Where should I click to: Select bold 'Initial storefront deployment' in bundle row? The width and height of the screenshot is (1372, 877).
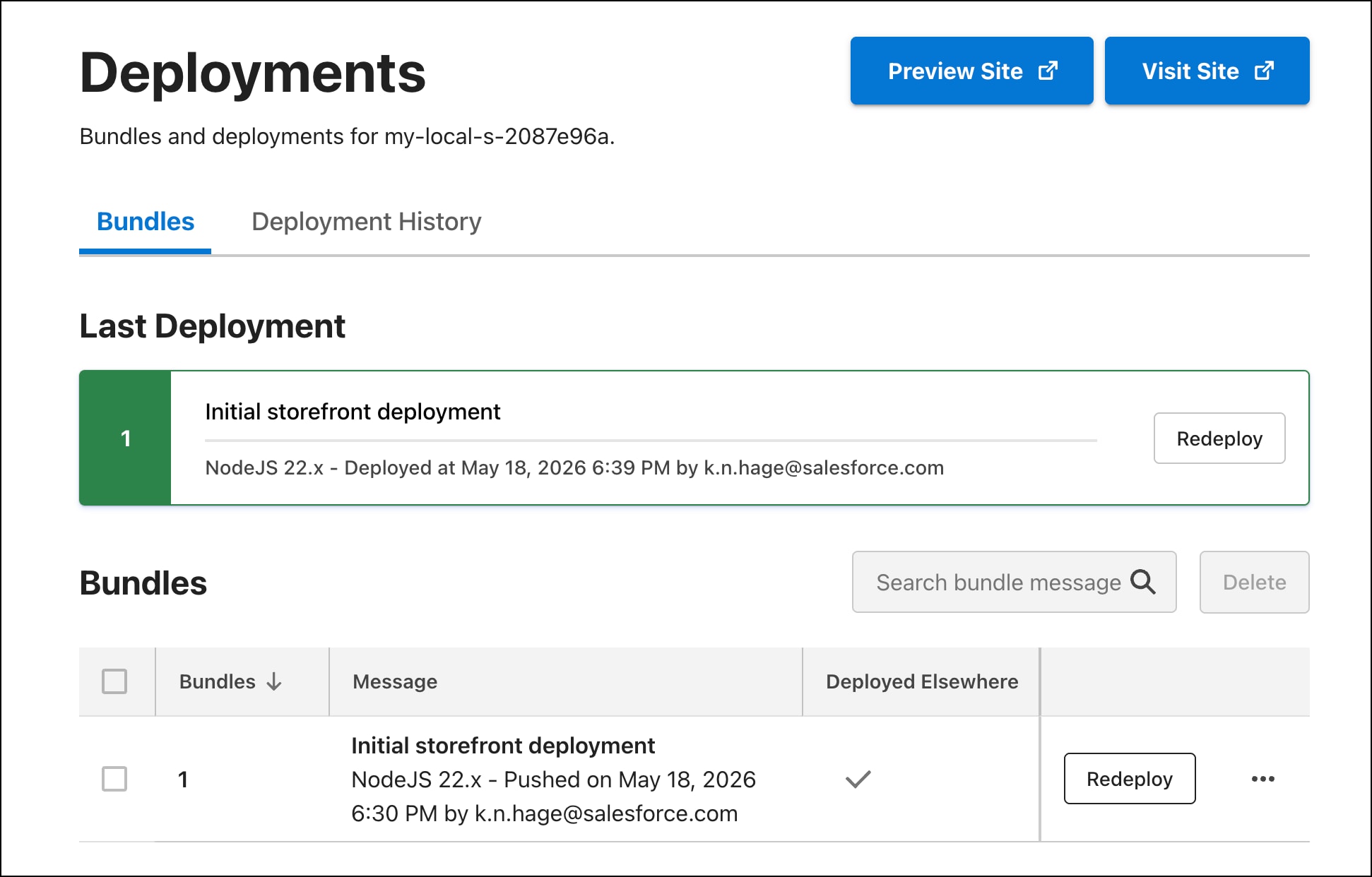click(x=503, y=746)
